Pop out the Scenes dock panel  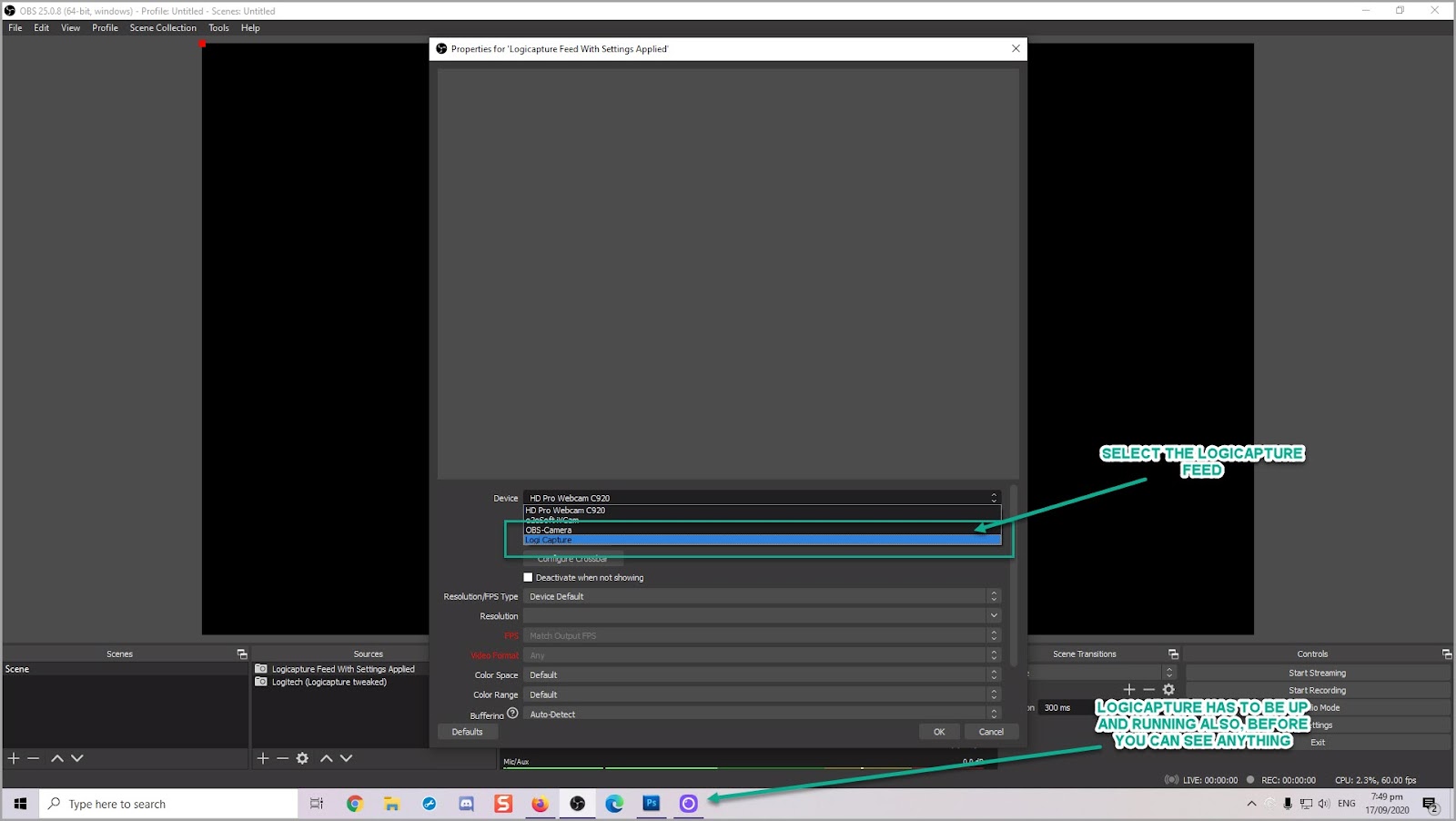tap(242, 654)
